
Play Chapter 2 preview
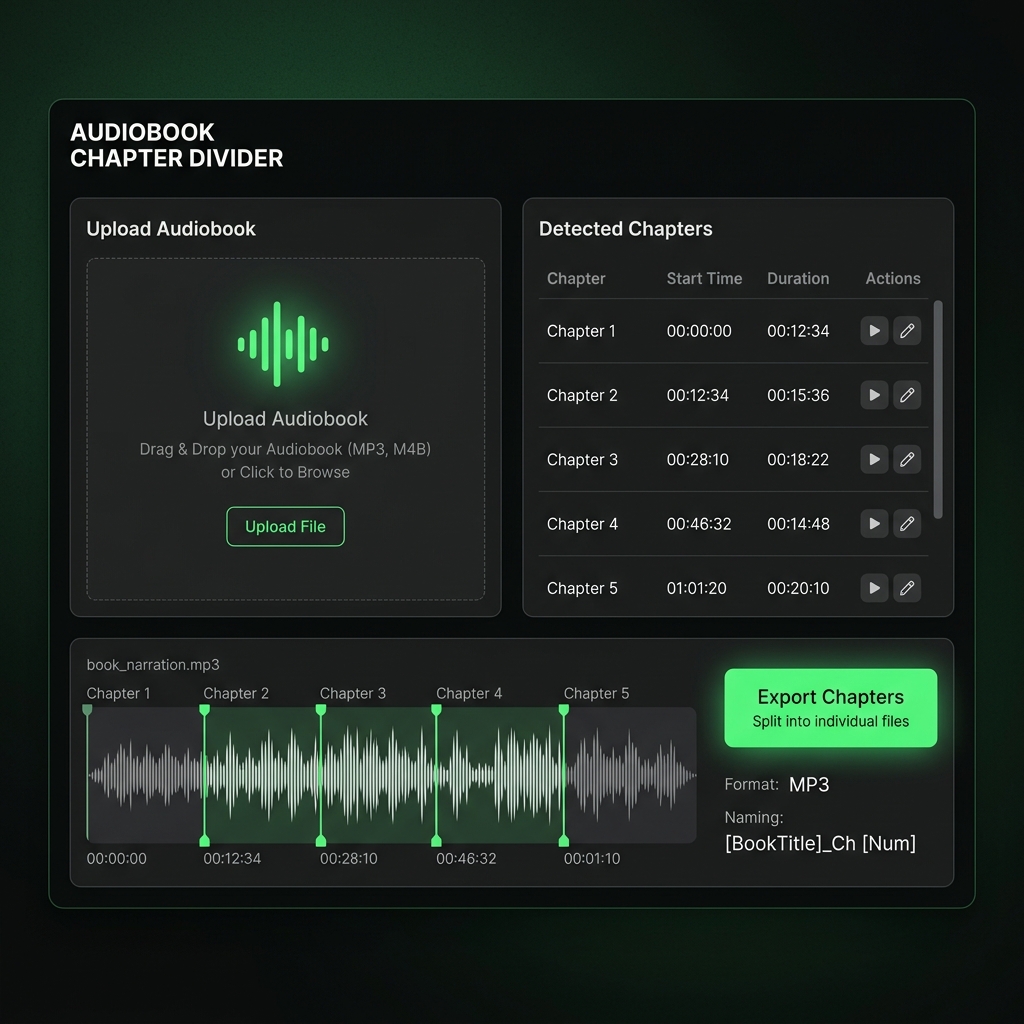point(874,395)
